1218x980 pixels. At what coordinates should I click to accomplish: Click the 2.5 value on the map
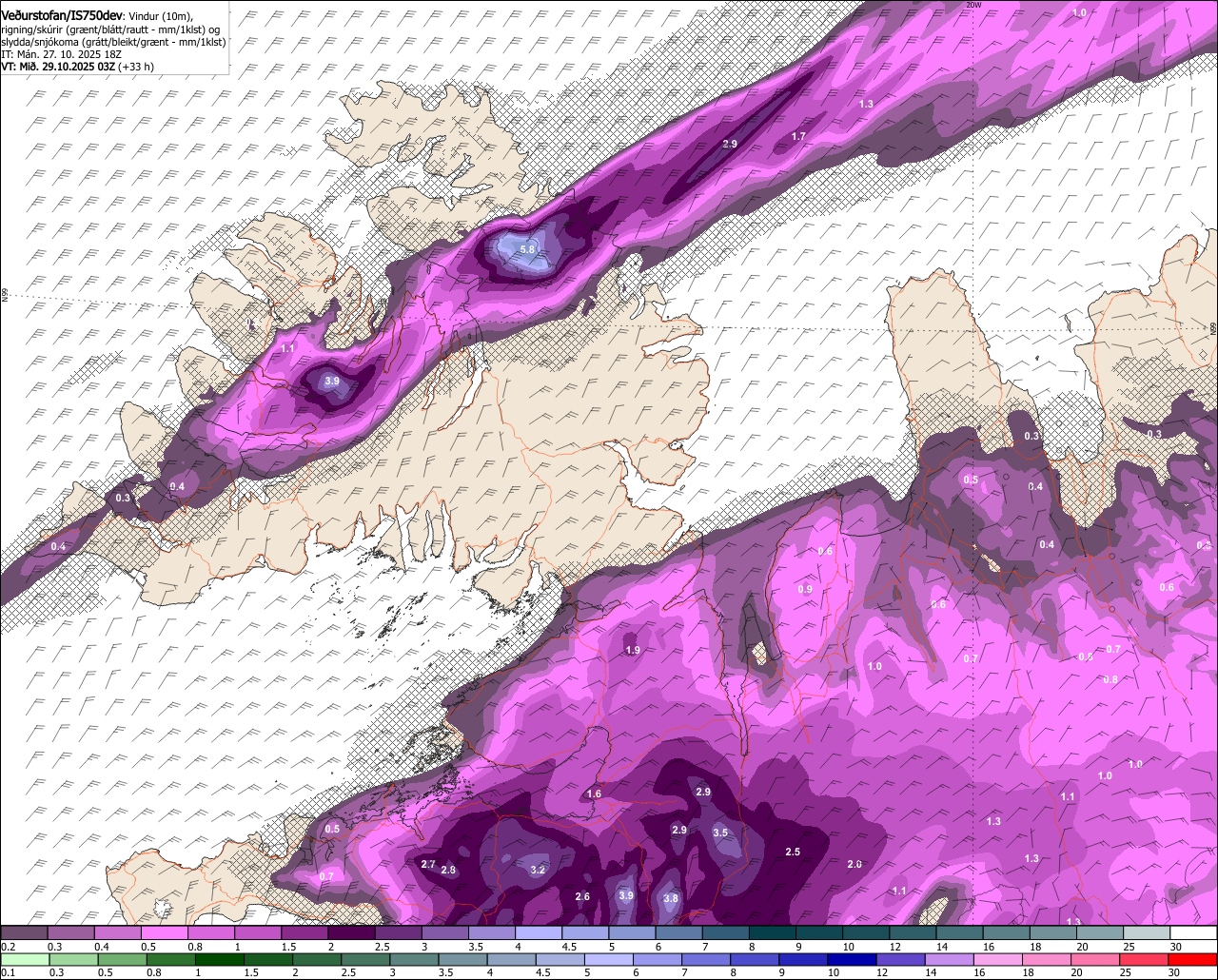coord(793,852)
